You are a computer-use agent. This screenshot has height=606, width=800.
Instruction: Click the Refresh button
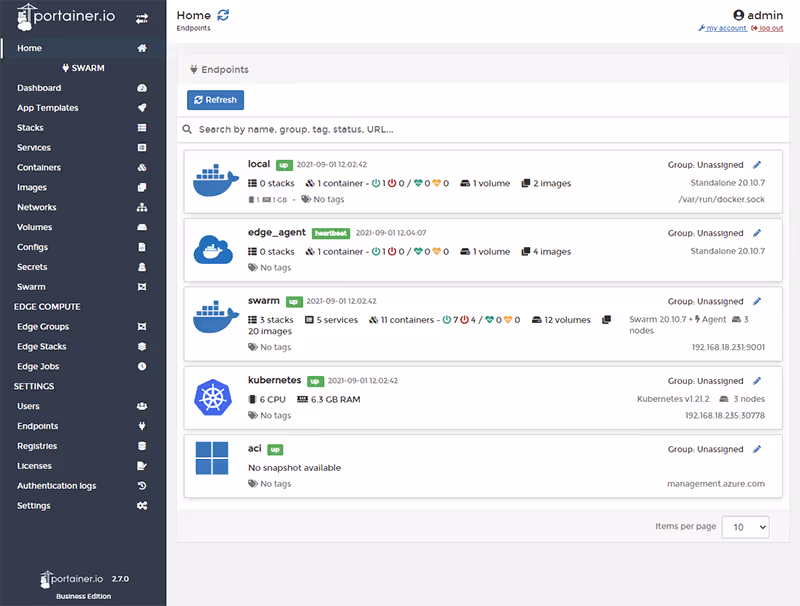point(215,100)
